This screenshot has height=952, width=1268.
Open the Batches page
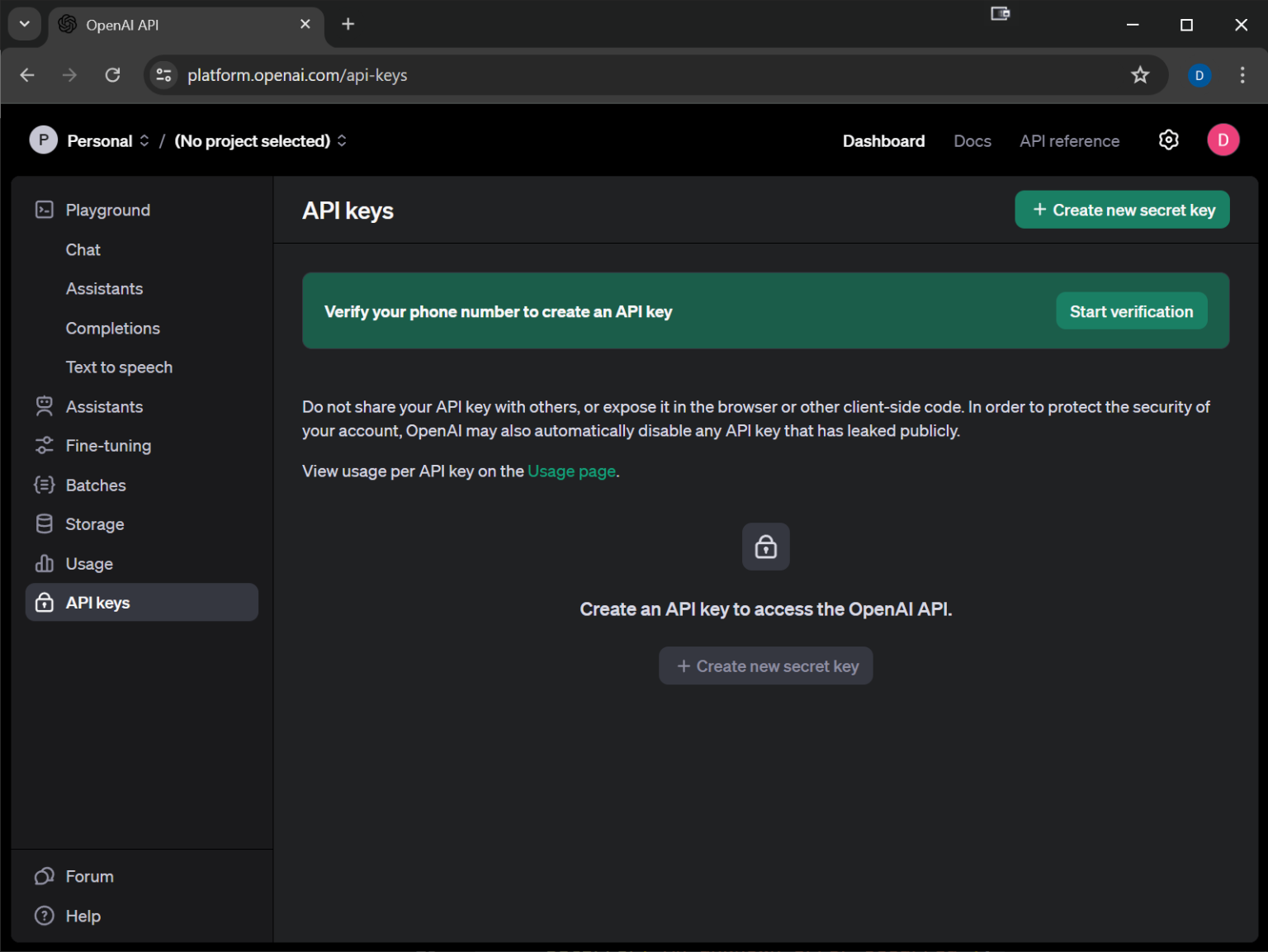(x=95, y=485)
